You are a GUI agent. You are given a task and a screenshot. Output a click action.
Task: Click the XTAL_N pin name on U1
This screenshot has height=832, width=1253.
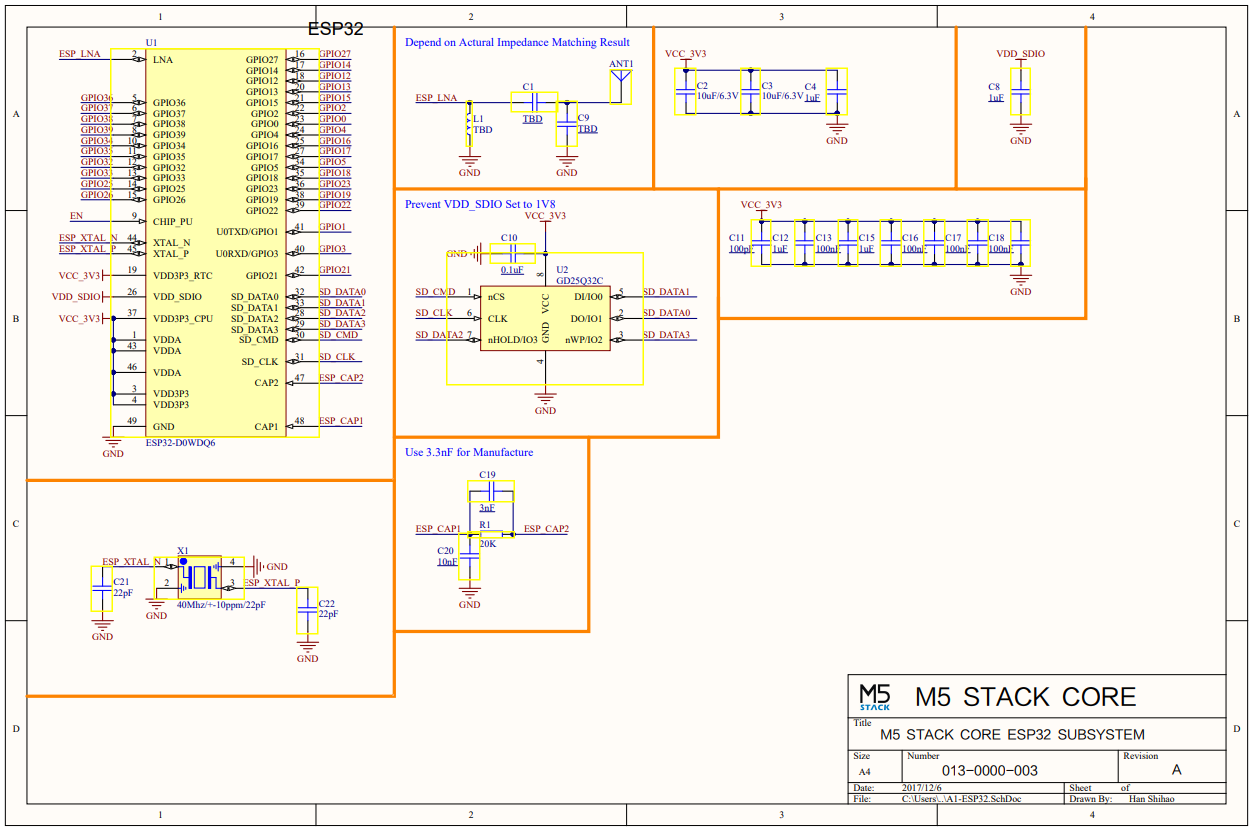pyautogui.click(x=172, y=243)
